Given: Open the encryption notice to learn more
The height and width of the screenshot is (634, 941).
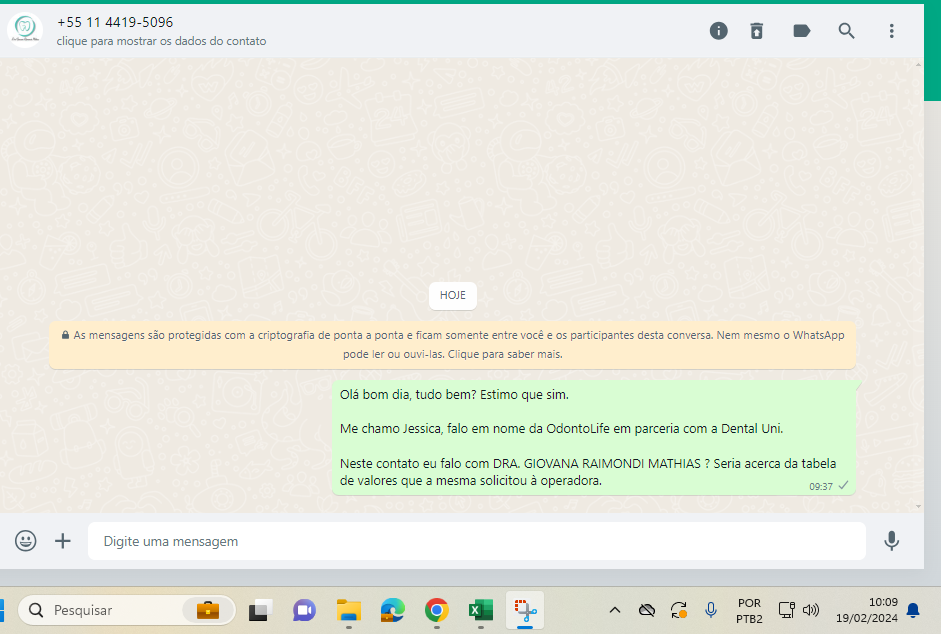Looking at the screenshot, I should click(452, 345).
